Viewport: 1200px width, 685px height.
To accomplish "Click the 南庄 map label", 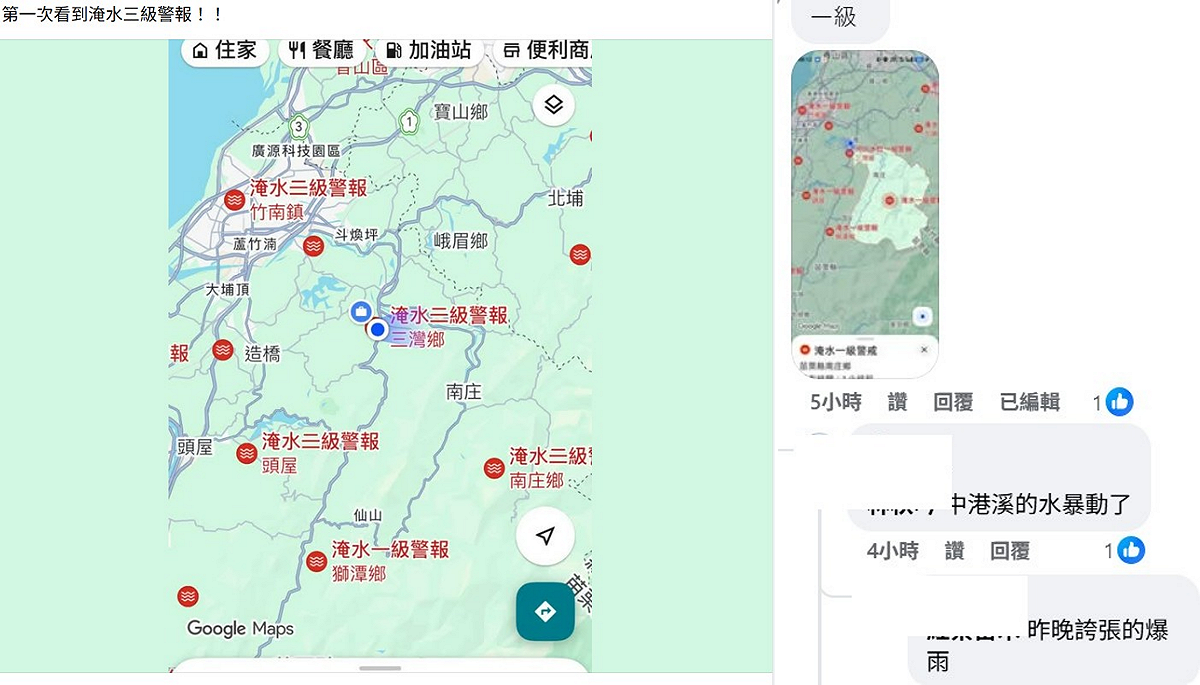I will [464, 392].
